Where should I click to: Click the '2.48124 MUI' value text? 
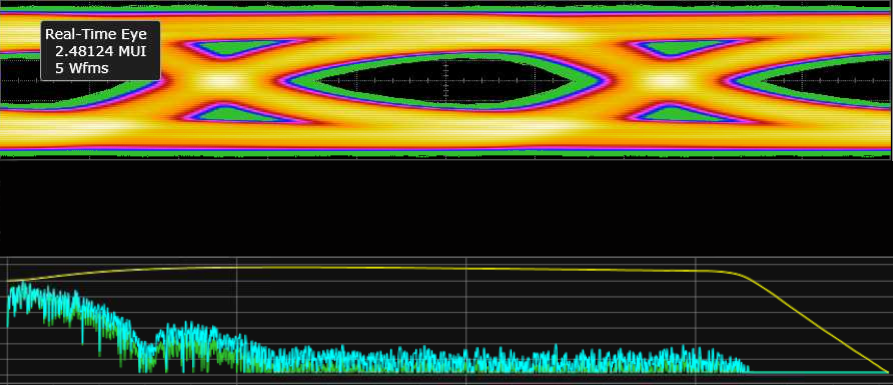tap(101, 51)
